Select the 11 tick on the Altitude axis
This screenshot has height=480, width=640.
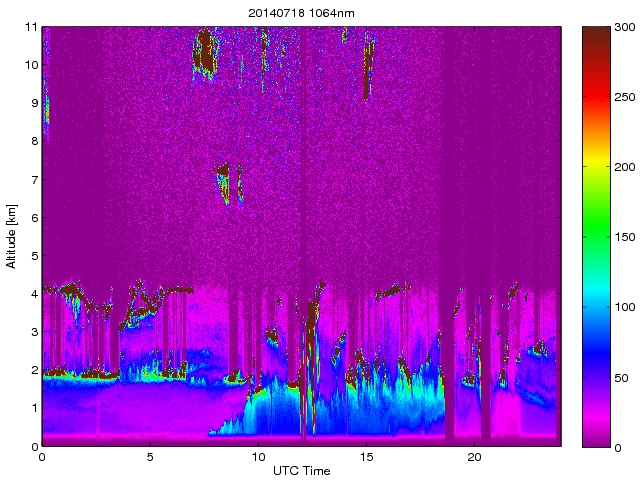[31, 27]
